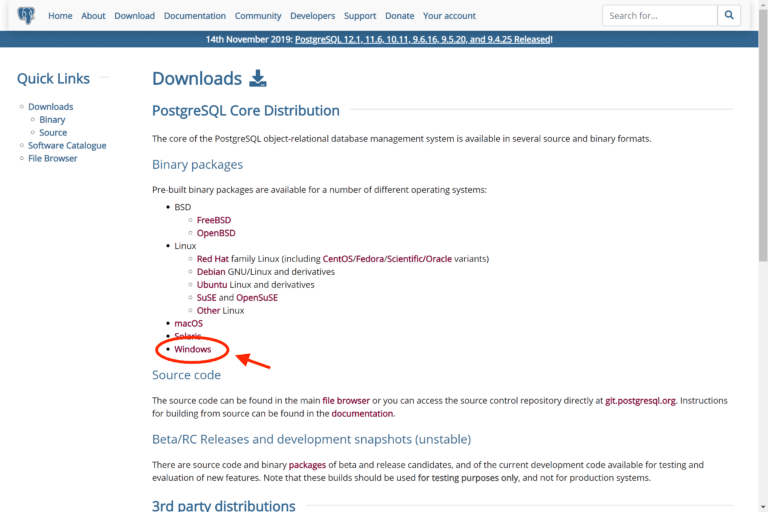Click the search magnifier button

(730, 16)
